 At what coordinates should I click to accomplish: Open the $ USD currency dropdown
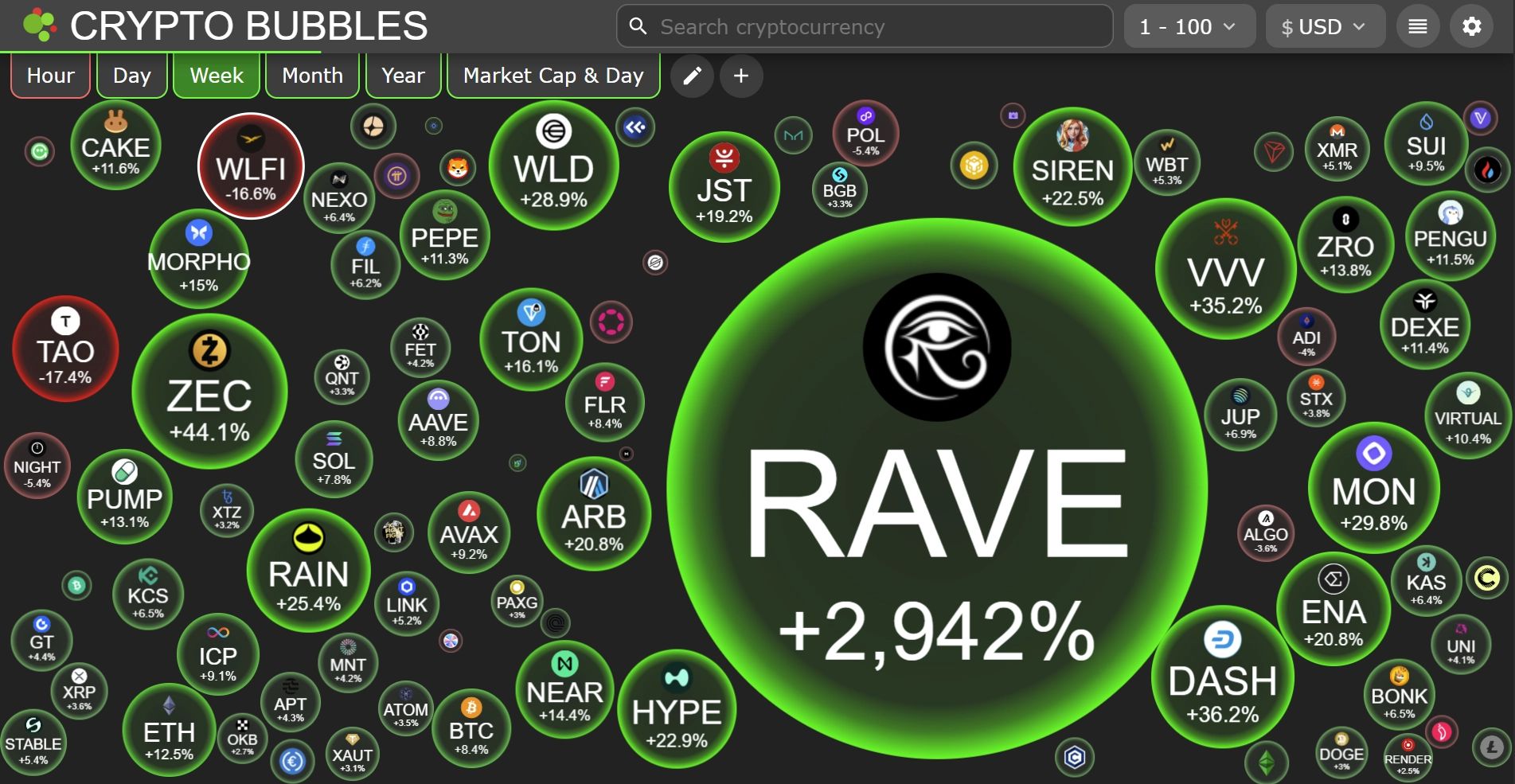coord(1325,26)
